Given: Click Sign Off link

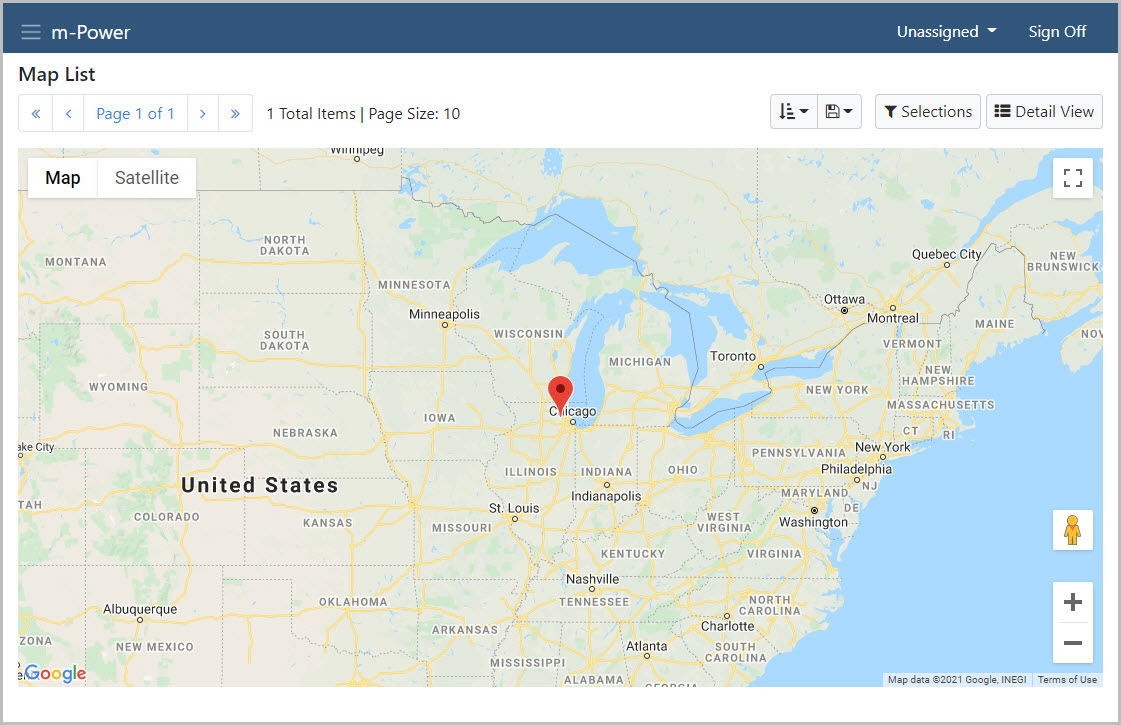Looking at the screenshot, I should [x=1057, y=31].
